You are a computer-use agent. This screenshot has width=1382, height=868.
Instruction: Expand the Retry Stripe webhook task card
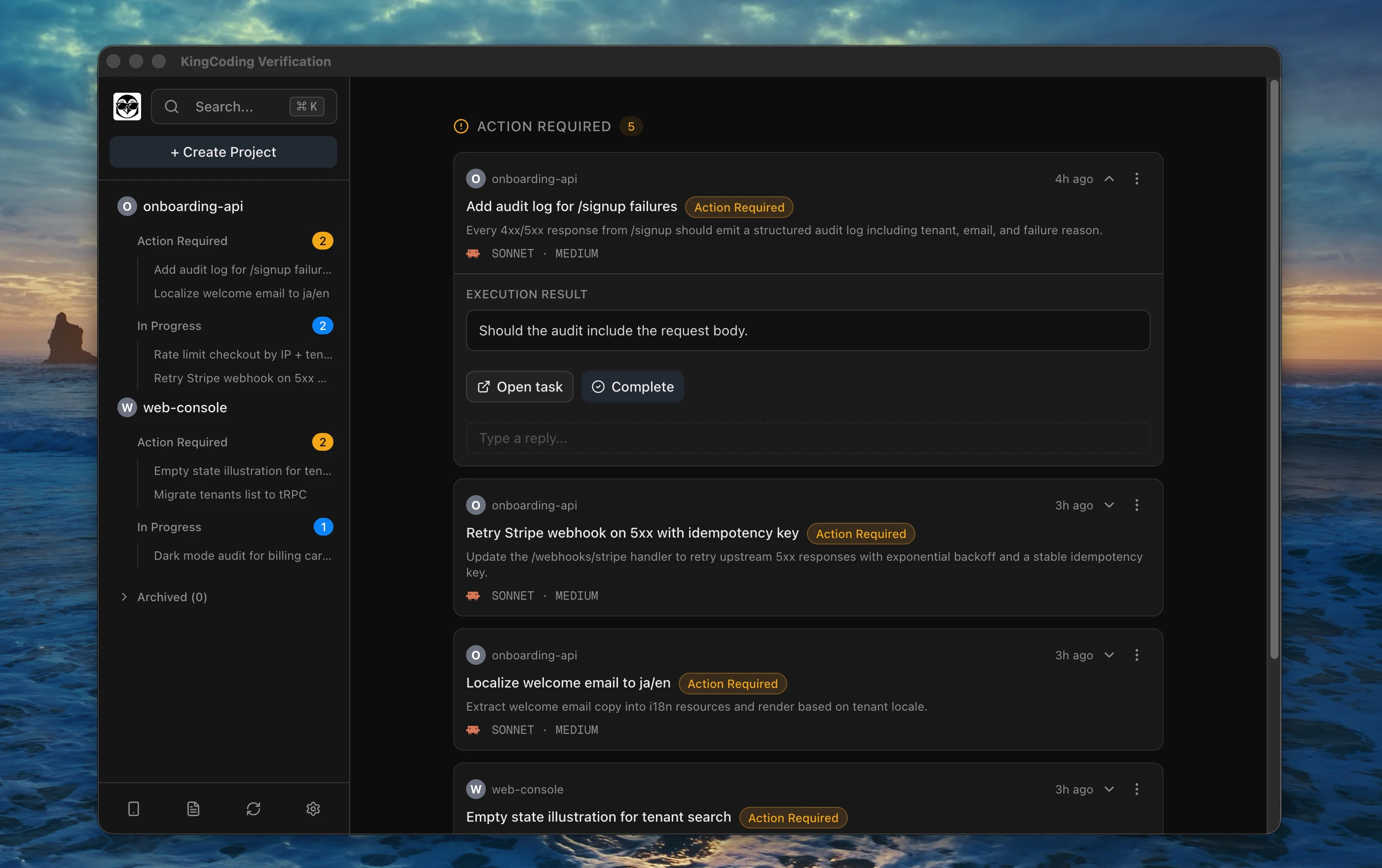click(x=1109, y=505)
